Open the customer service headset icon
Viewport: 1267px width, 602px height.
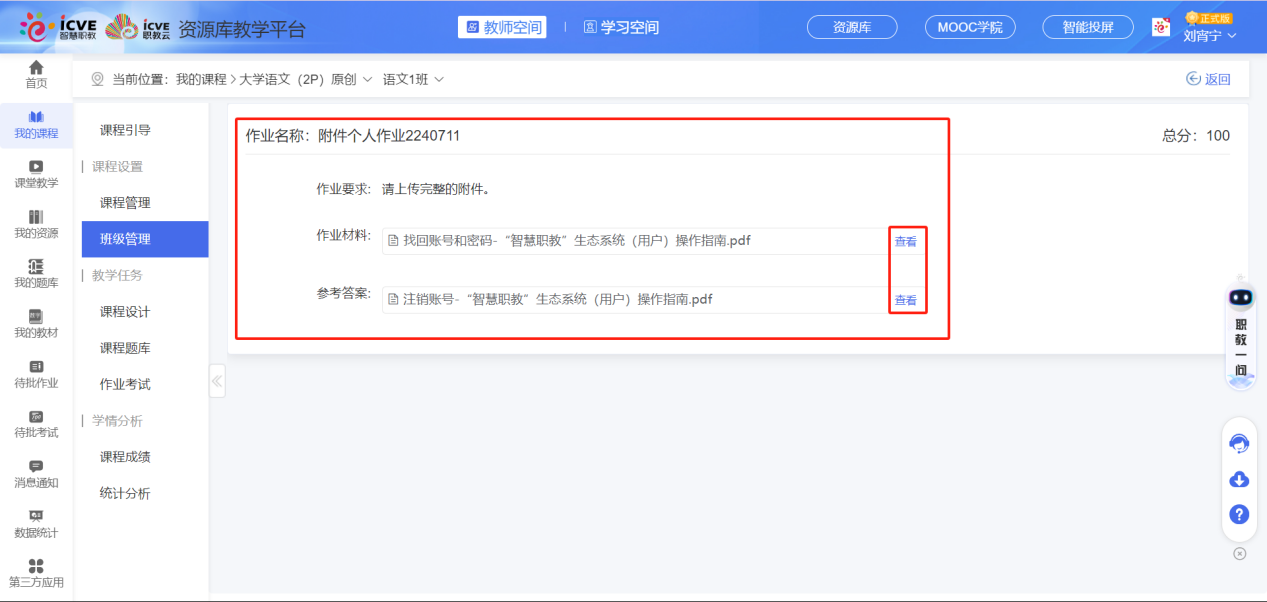pos(1239,443)
